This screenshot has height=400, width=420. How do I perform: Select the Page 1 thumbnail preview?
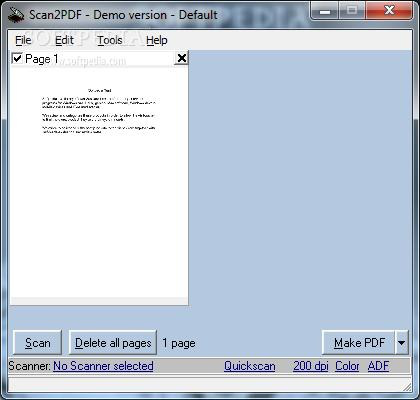tap(100, 182)
